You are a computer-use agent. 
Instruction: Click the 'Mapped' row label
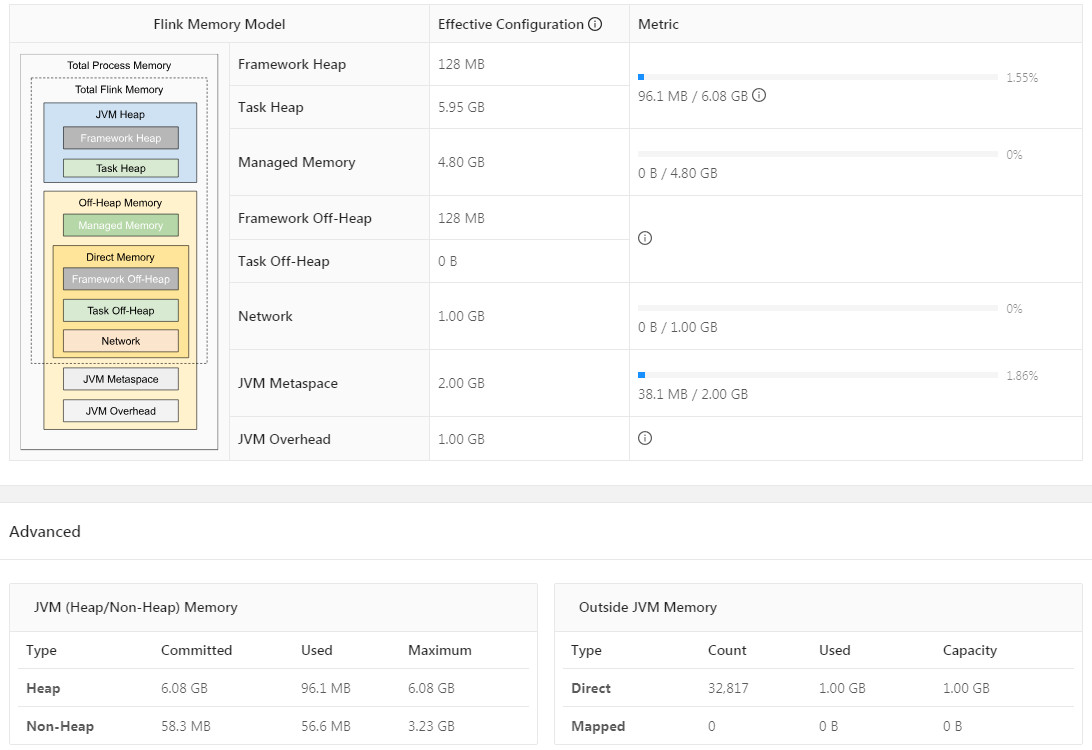pyautogui.click(x=598, y=726)
